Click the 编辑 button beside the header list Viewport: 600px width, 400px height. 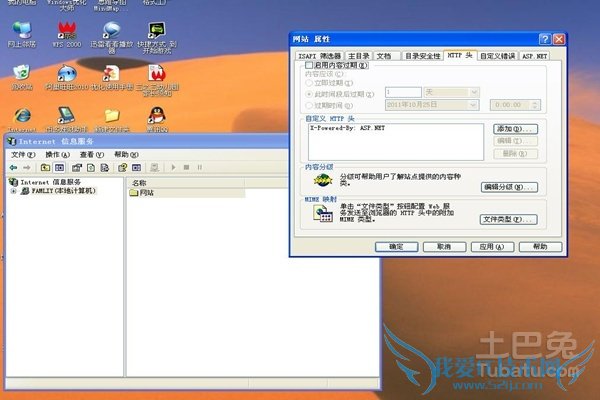coord(515,141)
